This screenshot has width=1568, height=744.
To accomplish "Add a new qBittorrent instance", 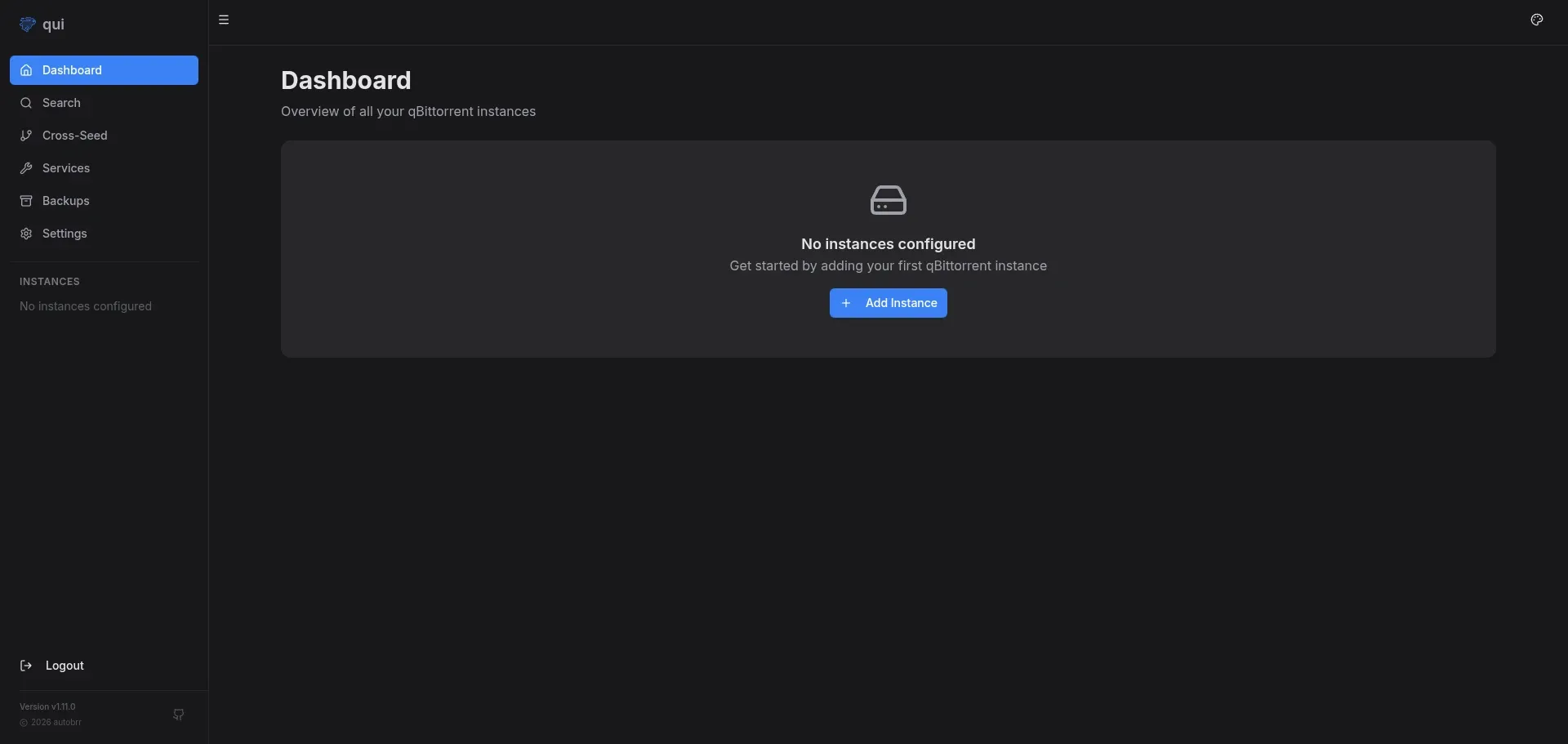I will pos(888,303).
